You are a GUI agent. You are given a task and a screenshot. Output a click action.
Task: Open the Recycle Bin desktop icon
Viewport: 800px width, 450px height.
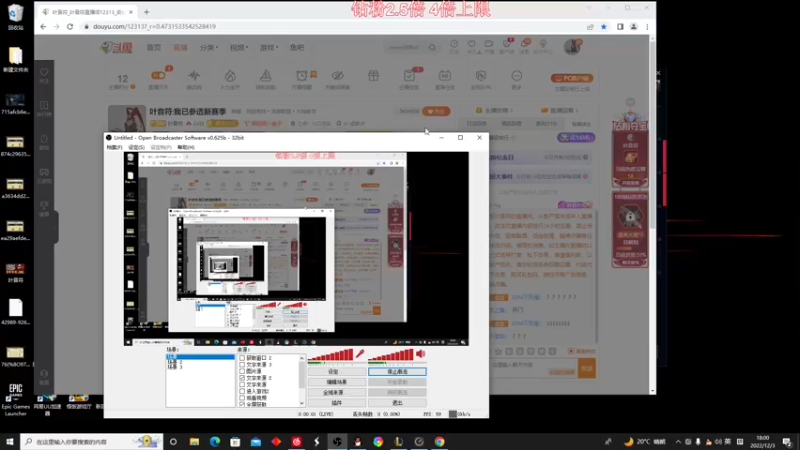point(15,17)
